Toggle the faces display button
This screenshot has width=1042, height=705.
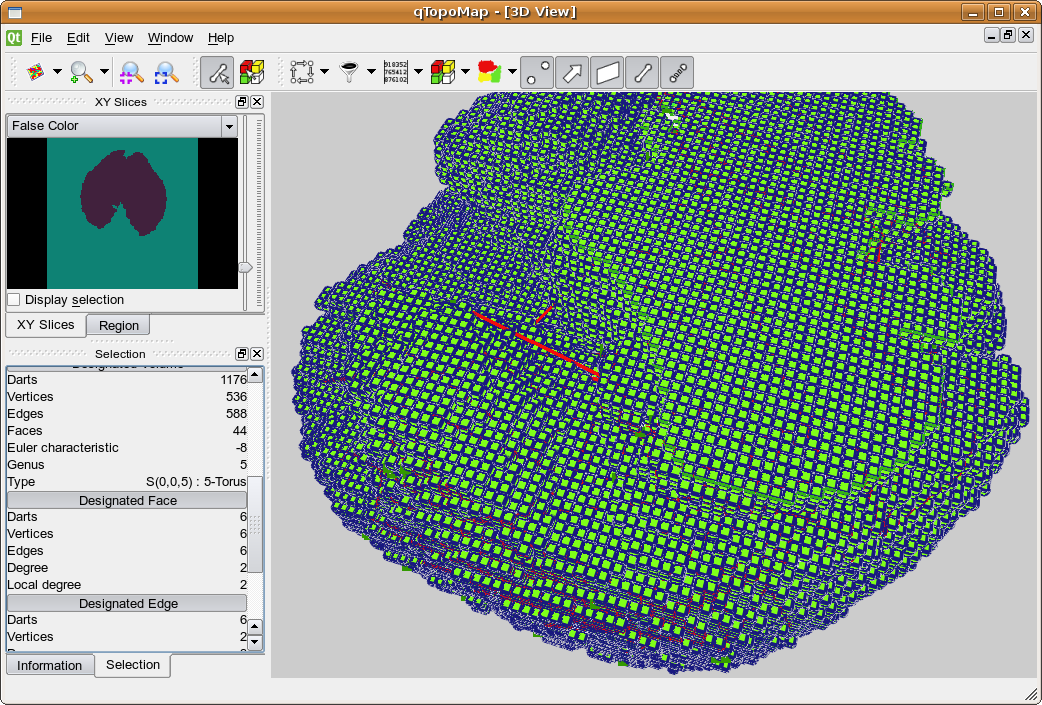(607, 72)
